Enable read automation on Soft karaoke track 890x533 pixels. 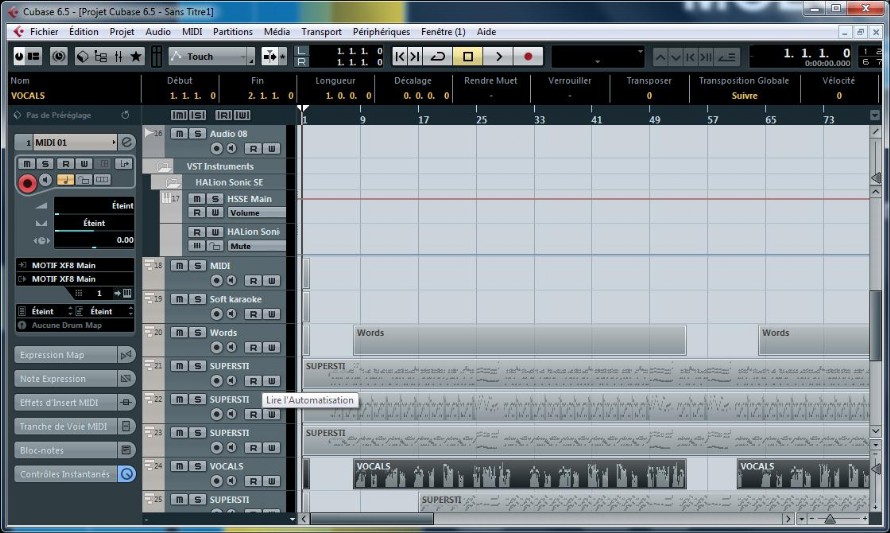(x=253, y=314)
